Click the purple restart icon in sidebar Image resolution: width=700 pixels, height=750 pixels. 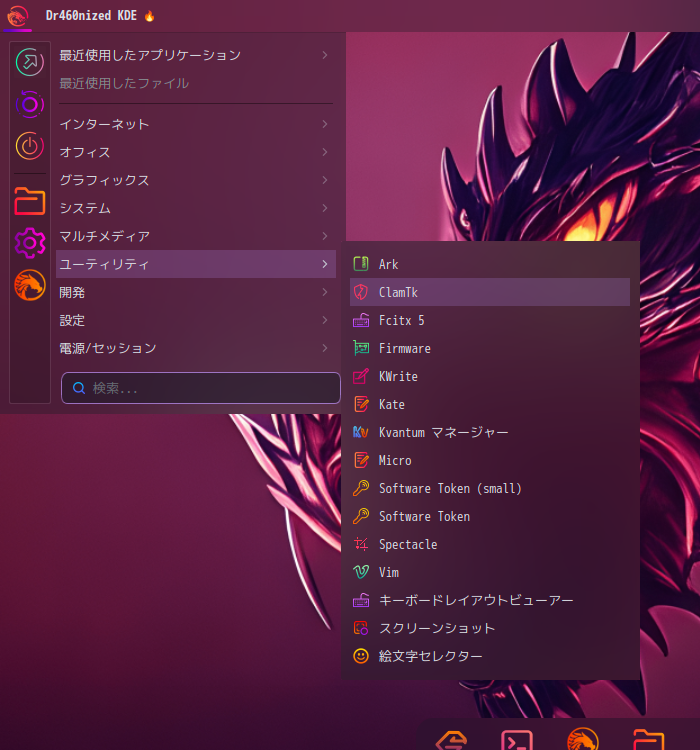(30, 104)
